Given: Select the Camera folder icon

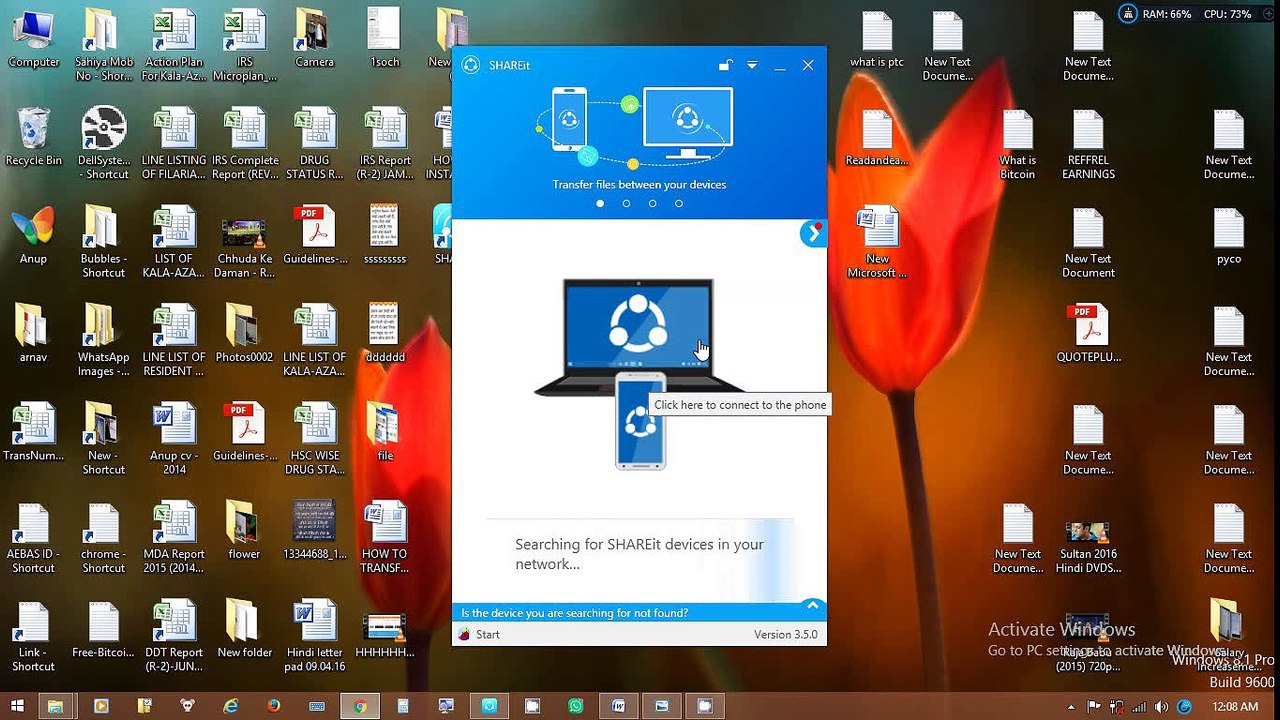Looking at the screenshot, I should (x=314, y=40).
